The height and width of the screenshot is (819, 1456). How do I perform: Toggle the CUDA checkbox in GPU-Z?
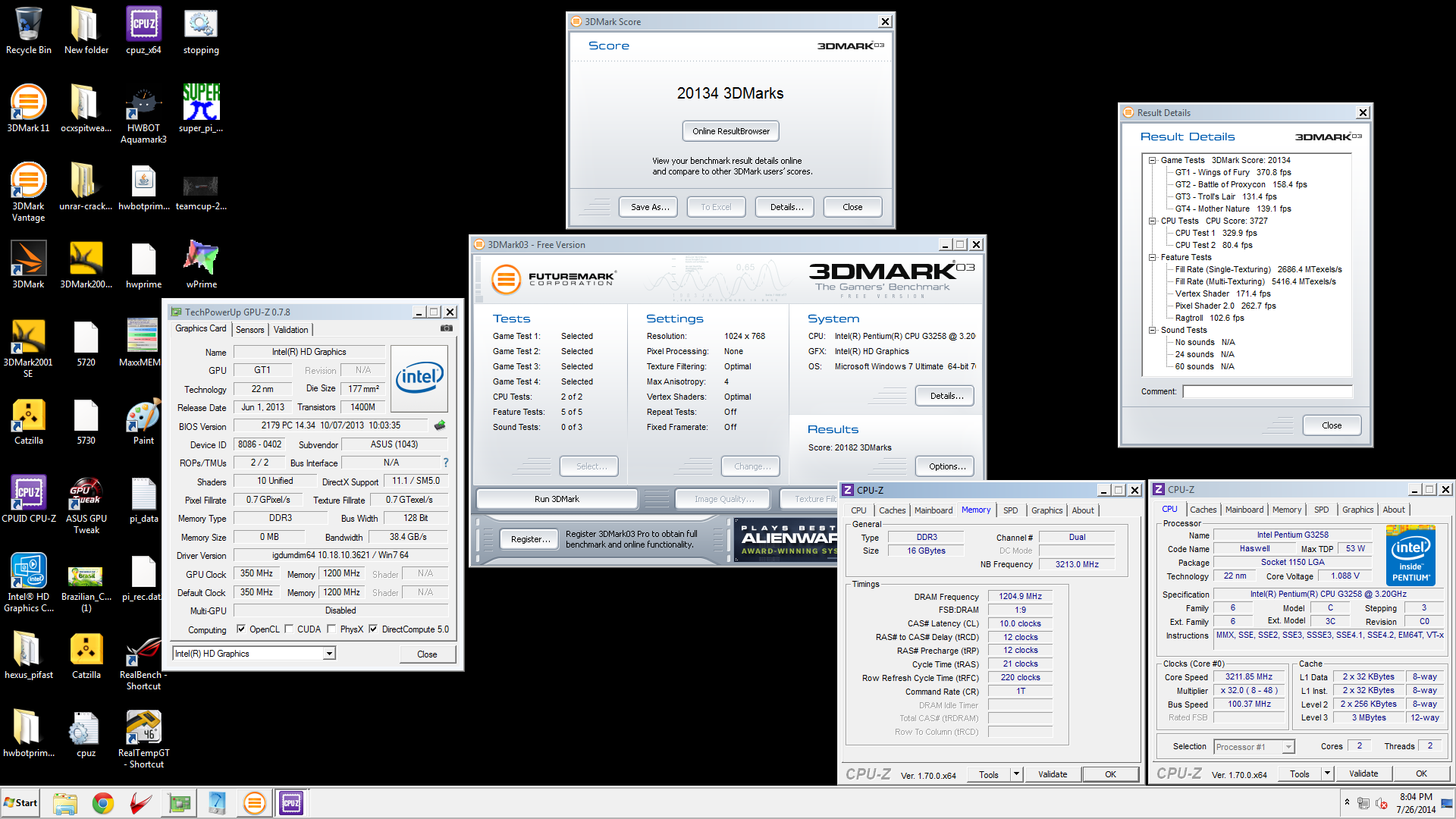tap(289, 629)
